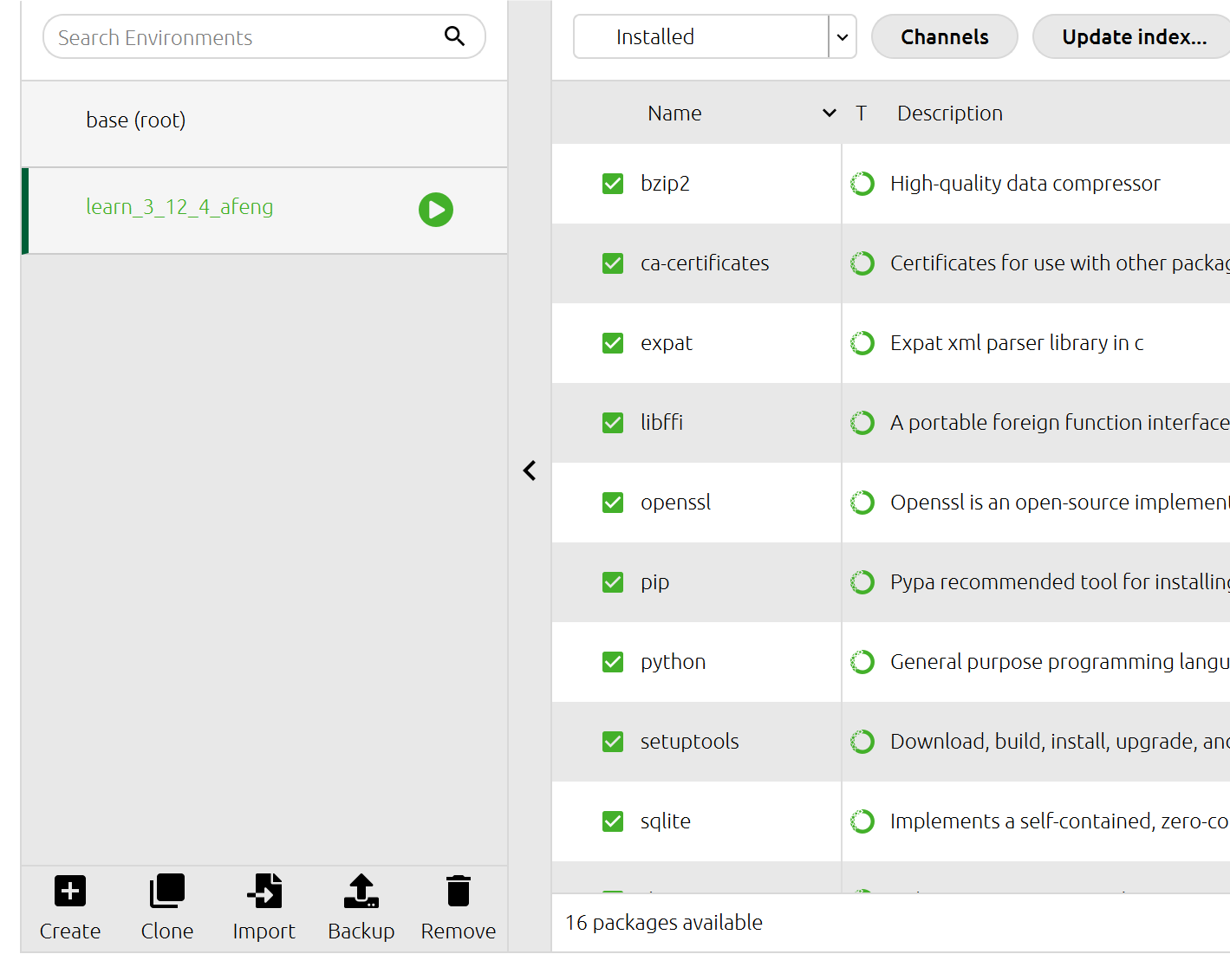Click the Import environment icon
The height and width of the screenshot is (980, 1230).
coord(264,891)
